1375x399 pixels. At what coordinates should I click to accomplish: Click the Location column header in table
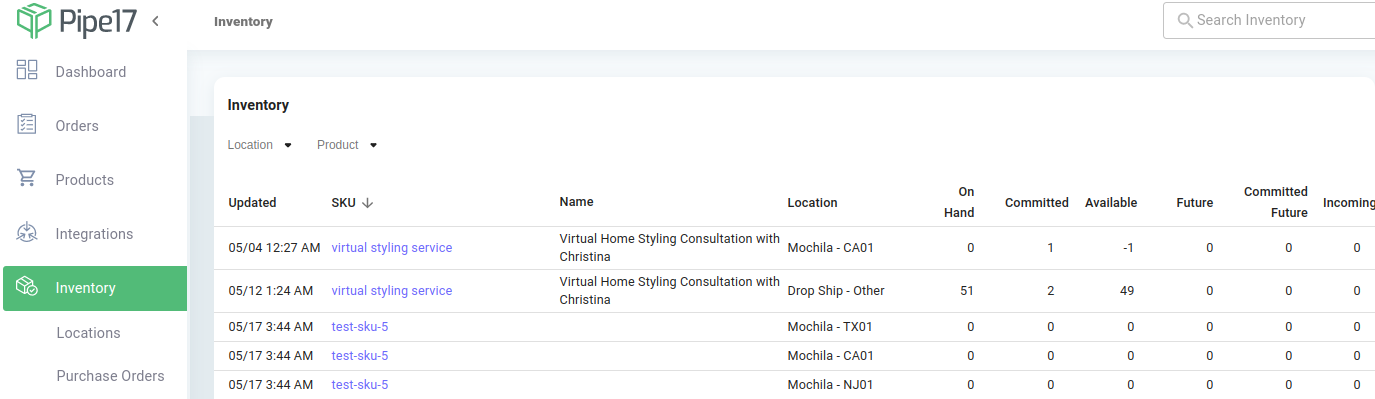click(x=812, y=203)
